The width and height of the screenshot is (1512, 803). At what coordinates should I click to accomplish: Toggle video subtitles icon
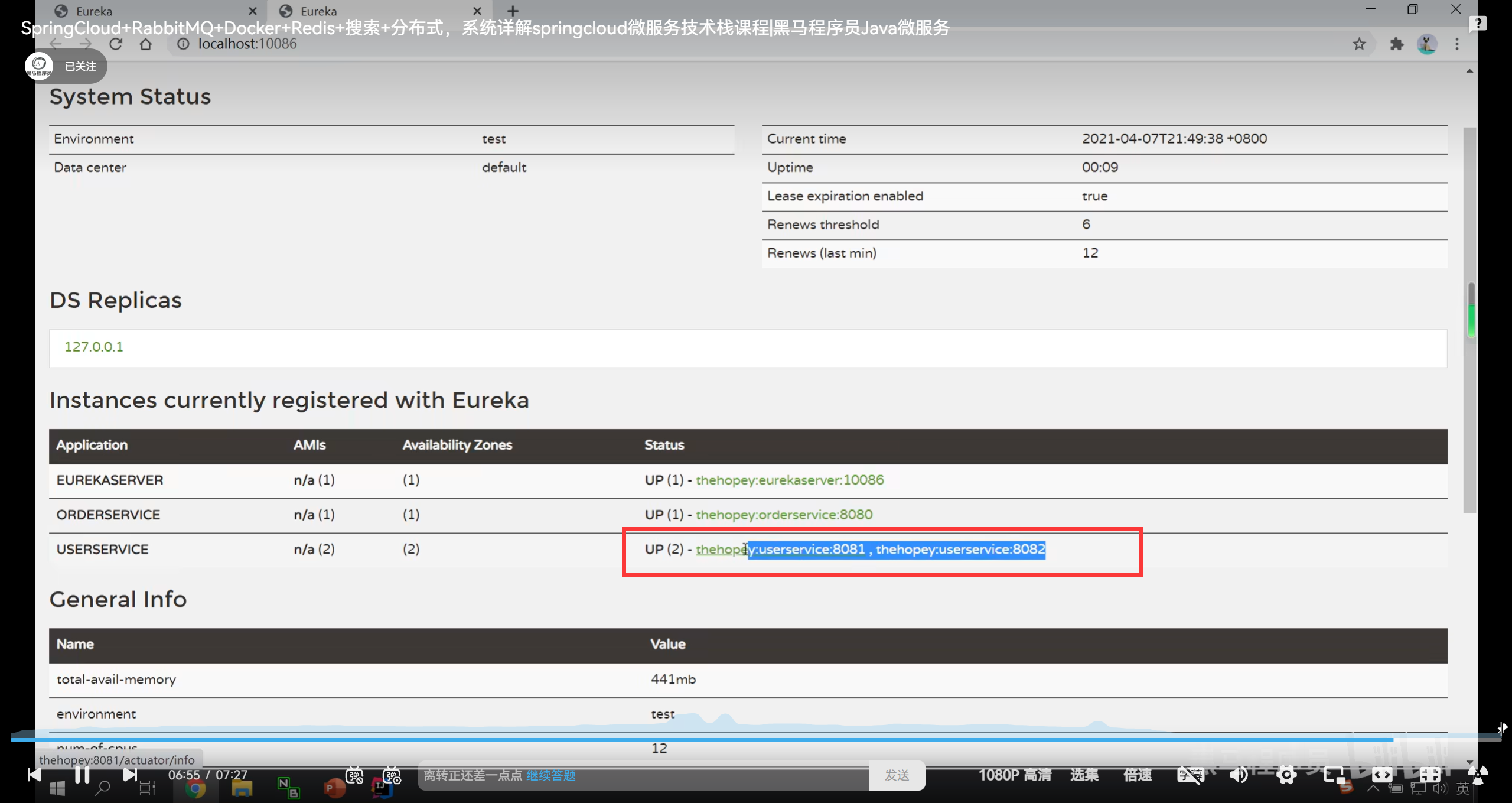click(x=1190, y=775)
